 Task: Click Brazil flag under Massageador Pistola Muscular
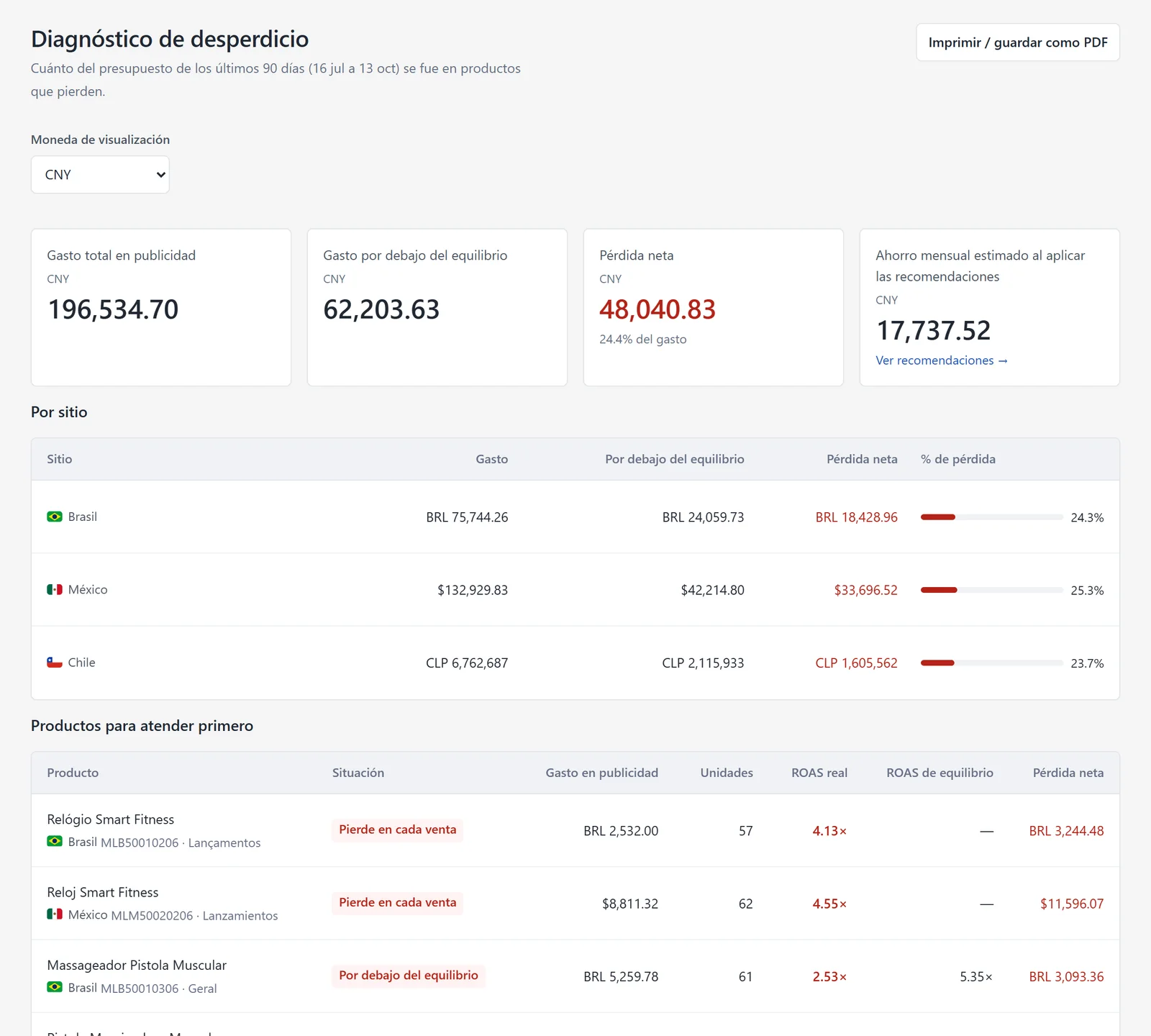[x=55, y=986]
